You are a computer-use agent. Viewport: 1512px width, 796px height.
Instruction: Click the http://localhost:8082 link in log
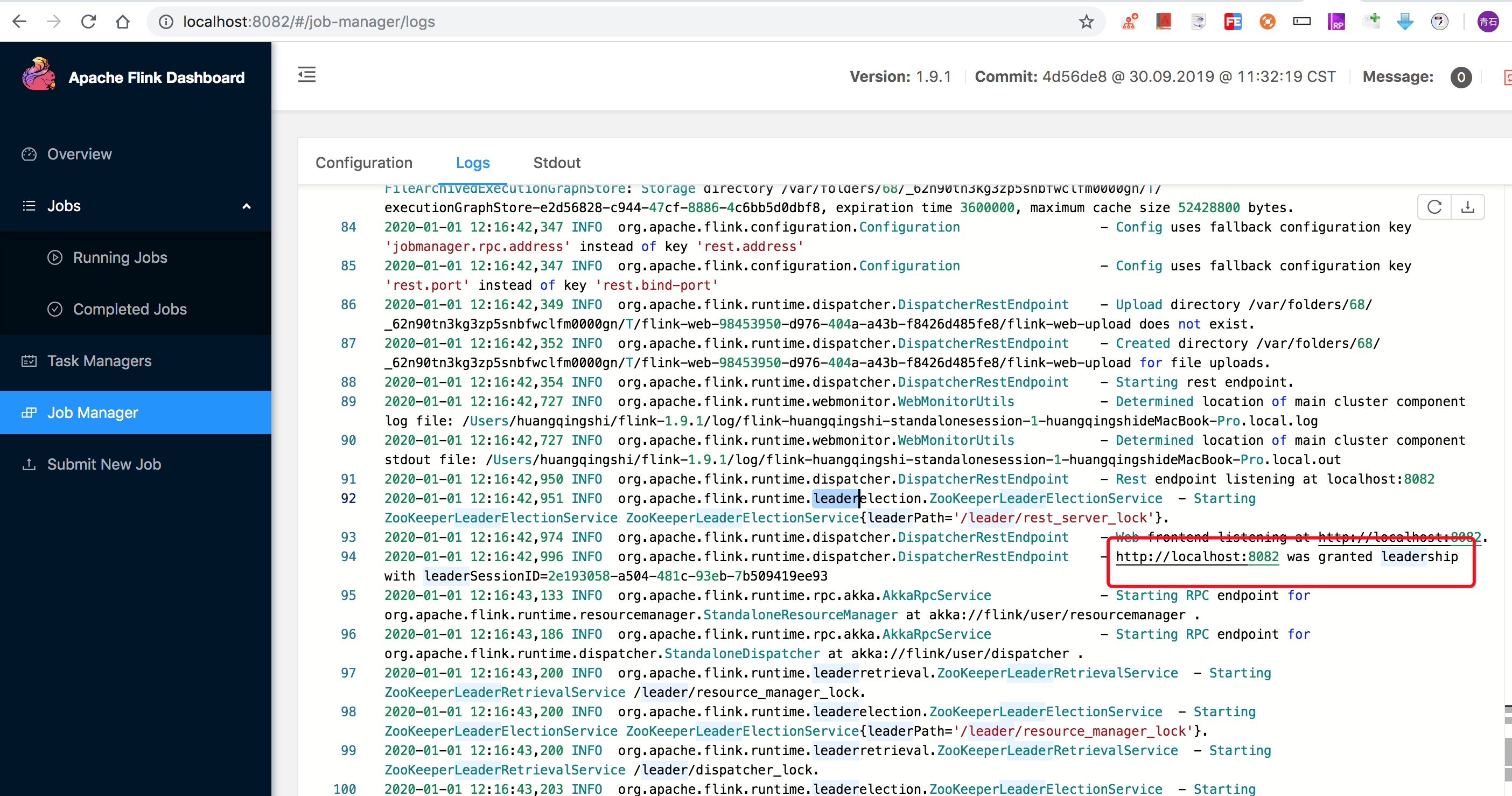[x=1197, y=556]
